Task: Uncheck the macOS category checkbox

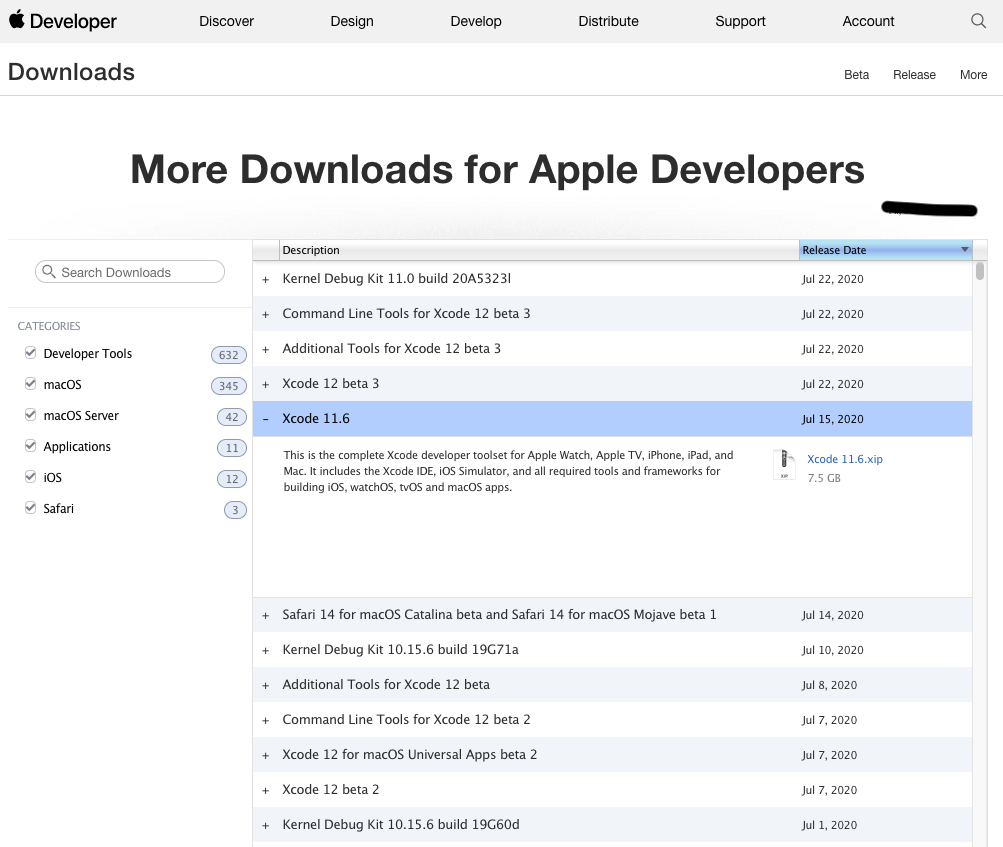Action: point(30,383)
